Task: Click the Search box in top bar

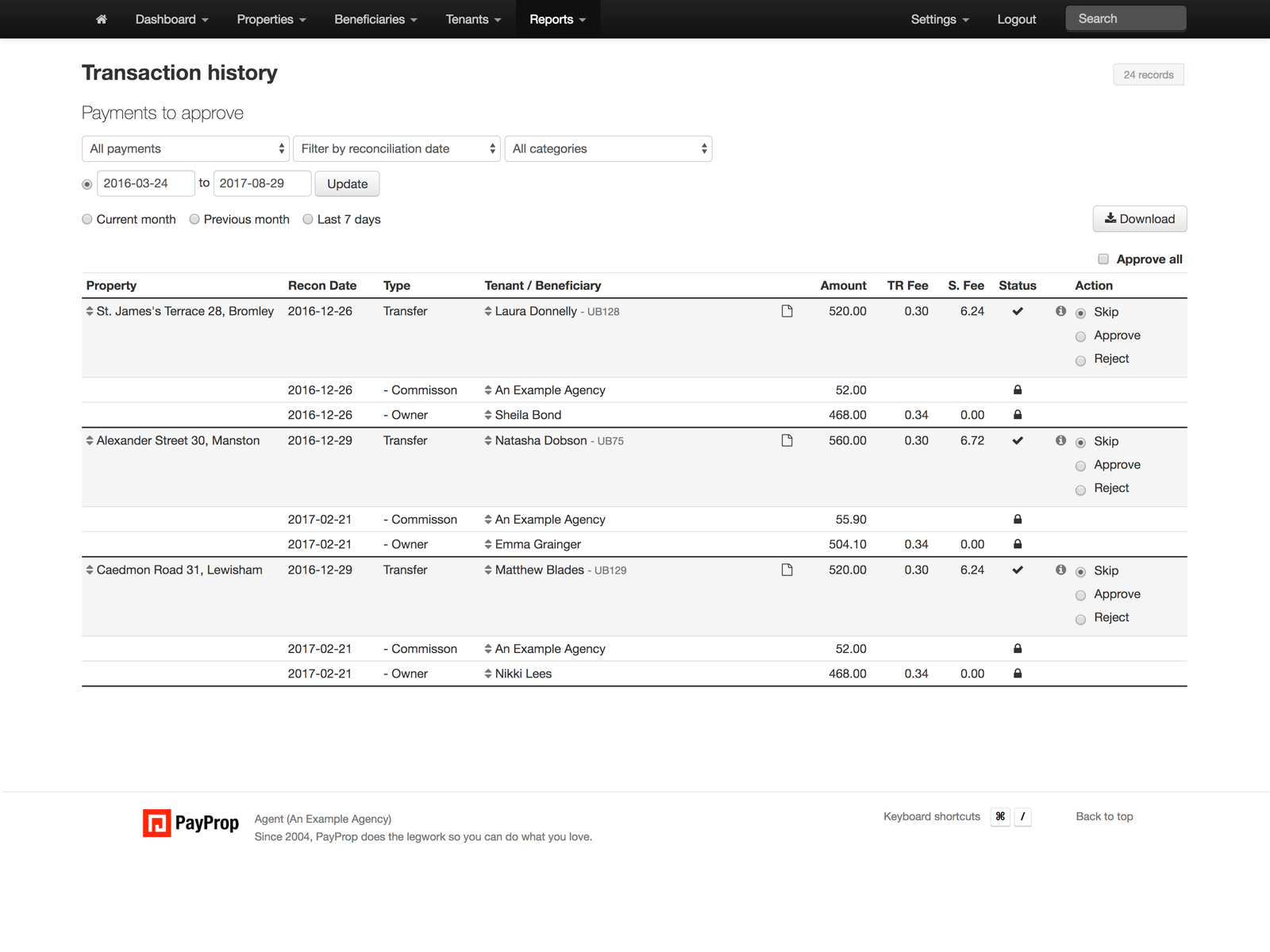Action: coord(1126,18)
